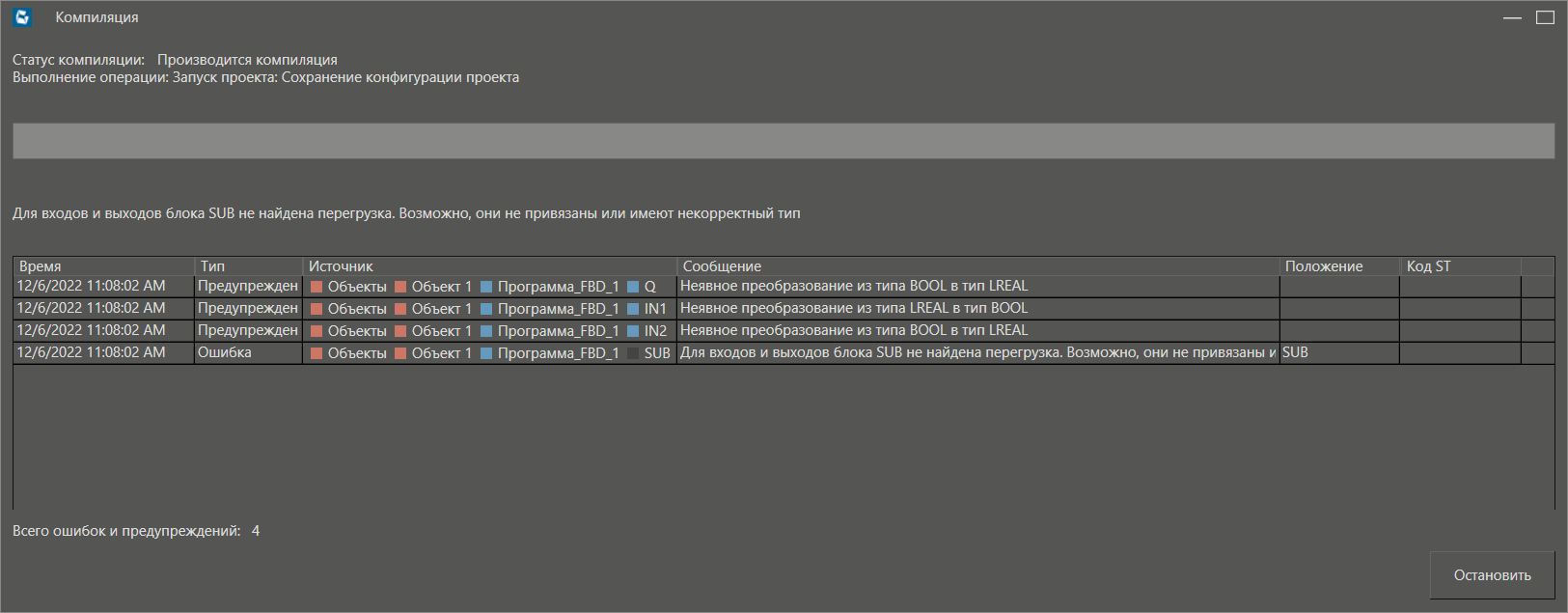
Task: Click the Положение column header
Action: point(1338,266)
